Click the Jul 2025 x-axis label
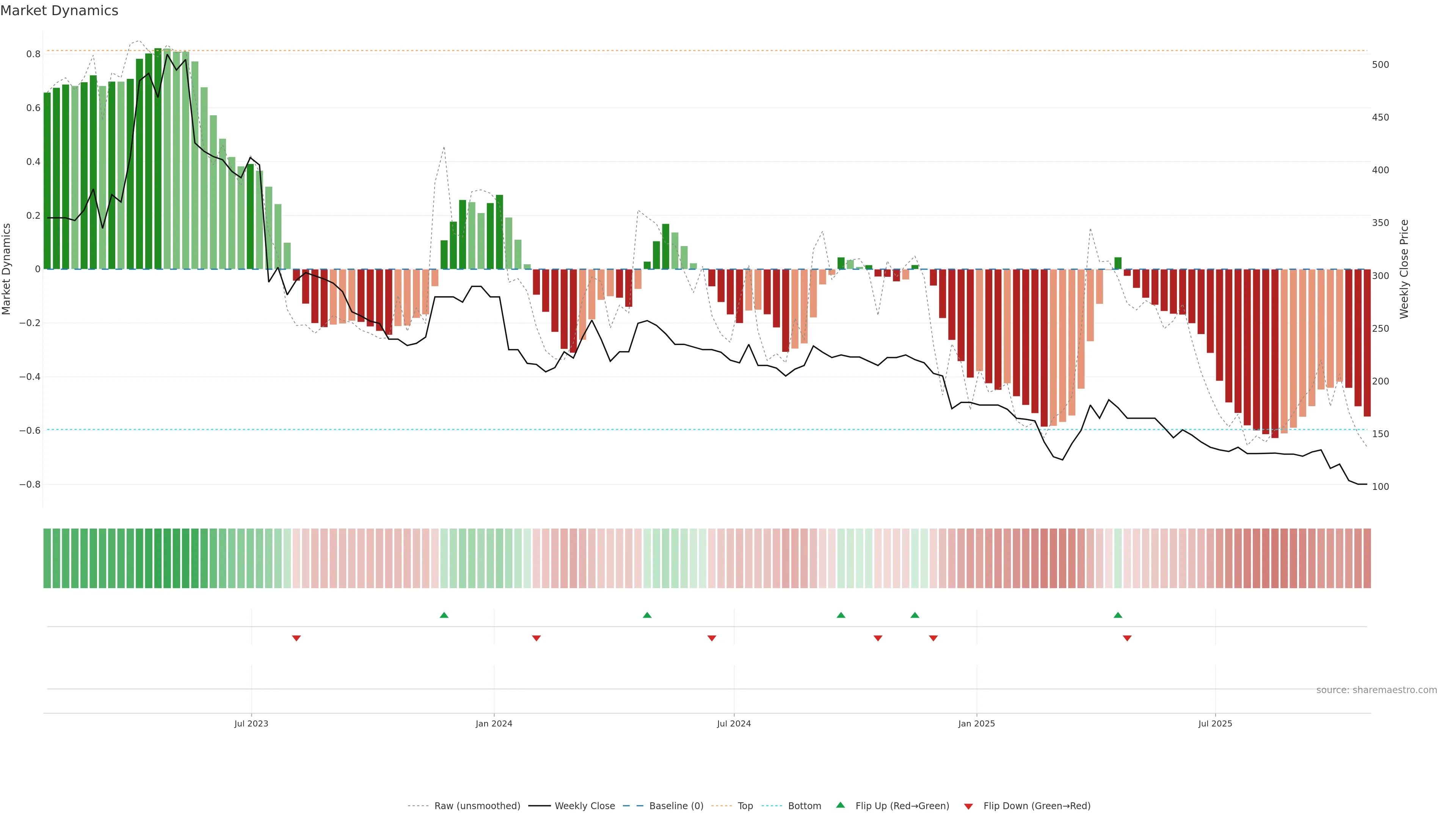The image size is (1456, 819). [x=1214, y=723]
